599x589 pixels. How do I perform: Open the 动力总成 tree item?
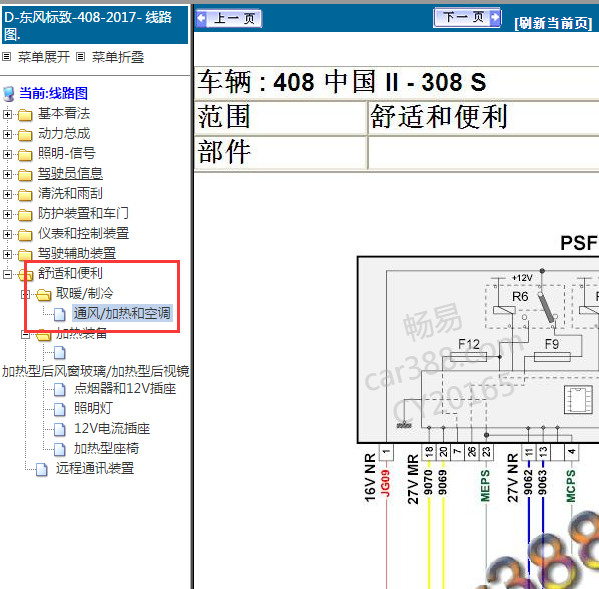(64, 133)
